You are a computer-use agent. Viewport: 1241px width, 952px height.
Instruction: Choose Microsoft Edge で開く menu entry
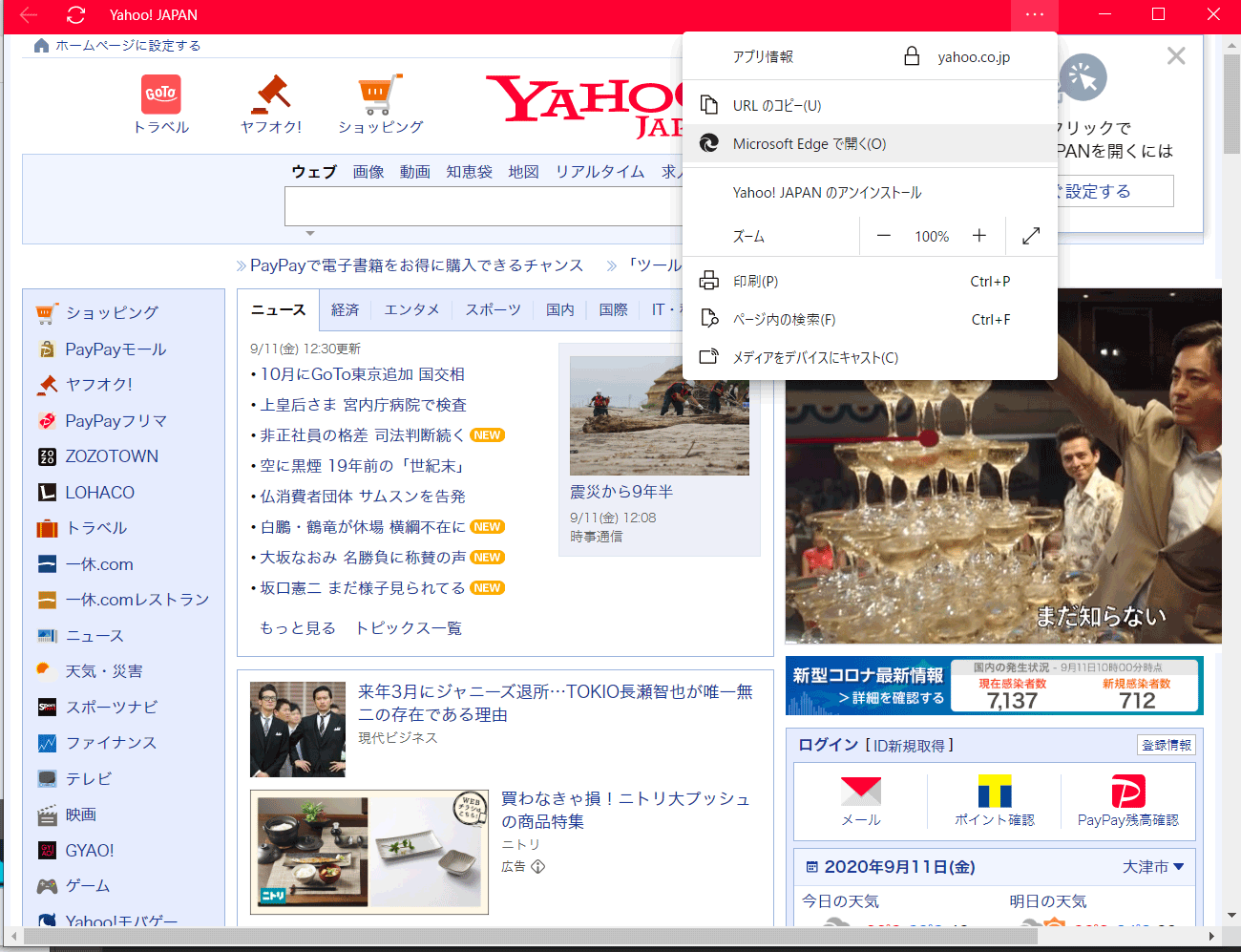(870, 143)
